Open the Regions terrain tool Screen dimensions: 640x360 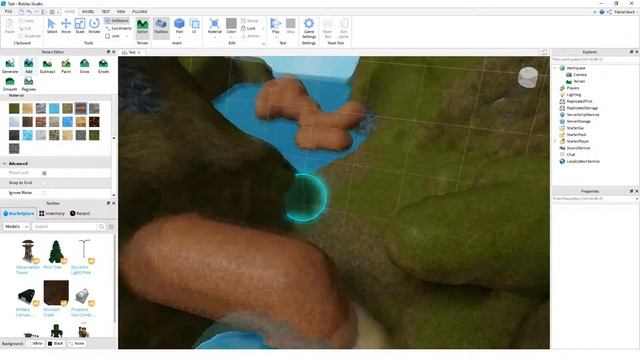tap(29, 84)
